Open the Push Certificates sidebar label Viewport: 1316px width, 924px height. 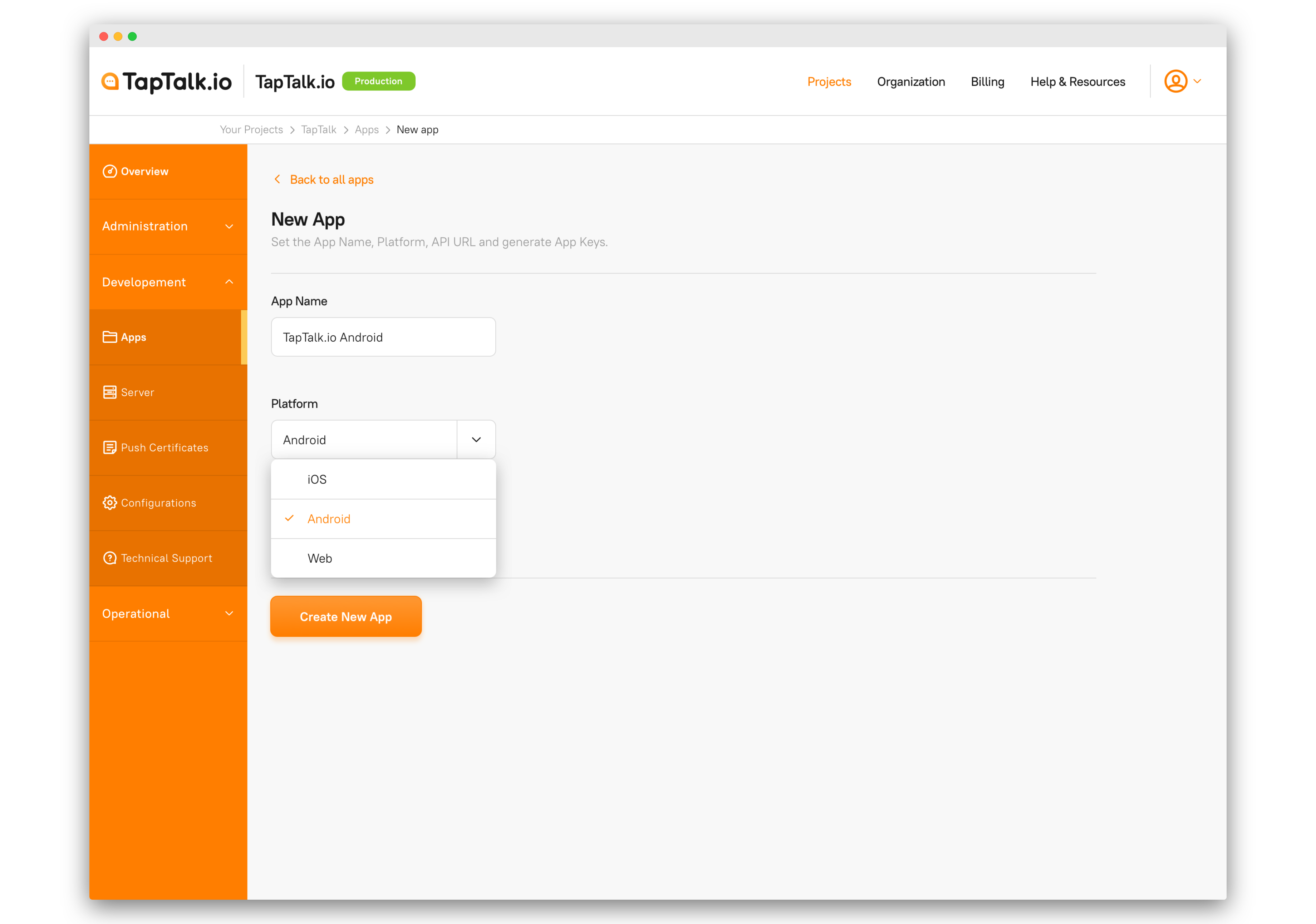pos(164,448)
